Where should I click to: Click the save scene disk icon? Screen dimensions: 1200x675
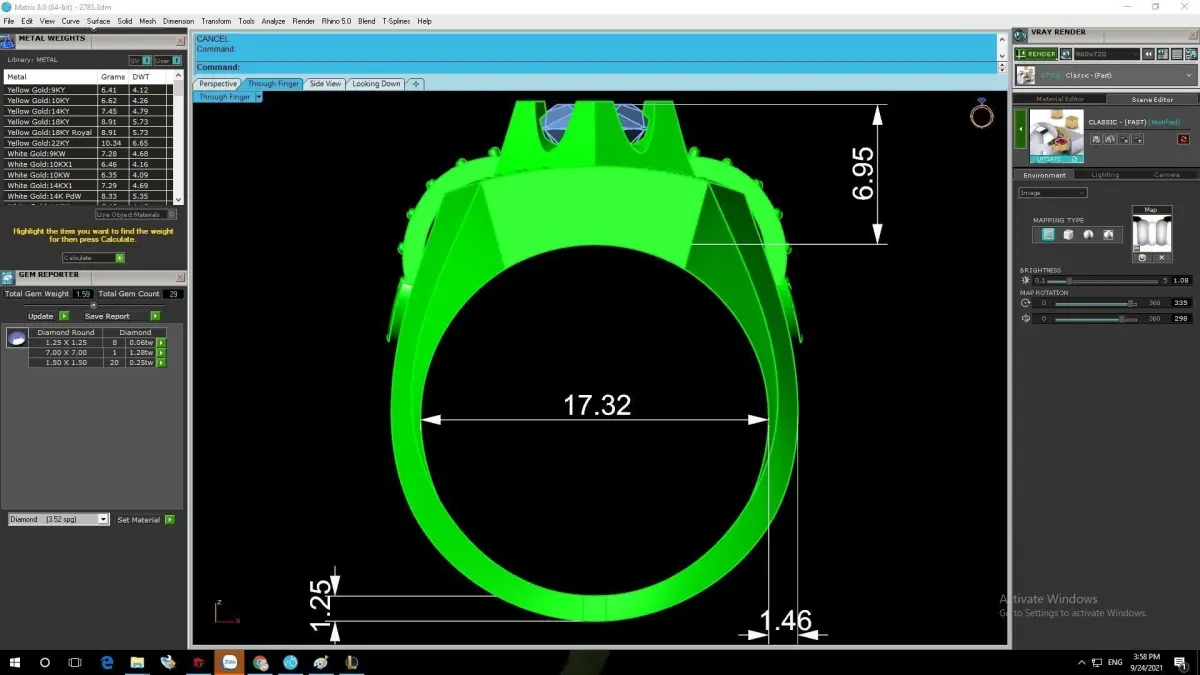pyautogui.click(x=1097, y=139)
